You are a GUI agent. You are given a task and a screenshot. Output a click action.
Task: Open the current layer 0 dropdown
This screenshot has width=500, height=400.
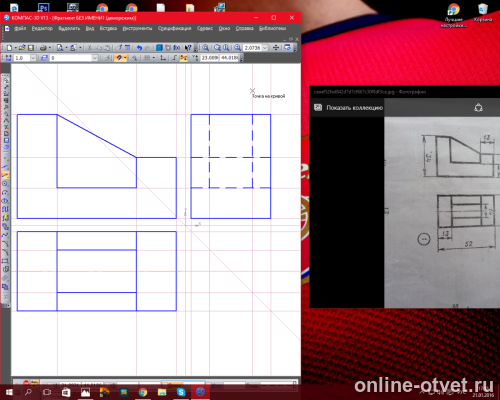point(95,58)
